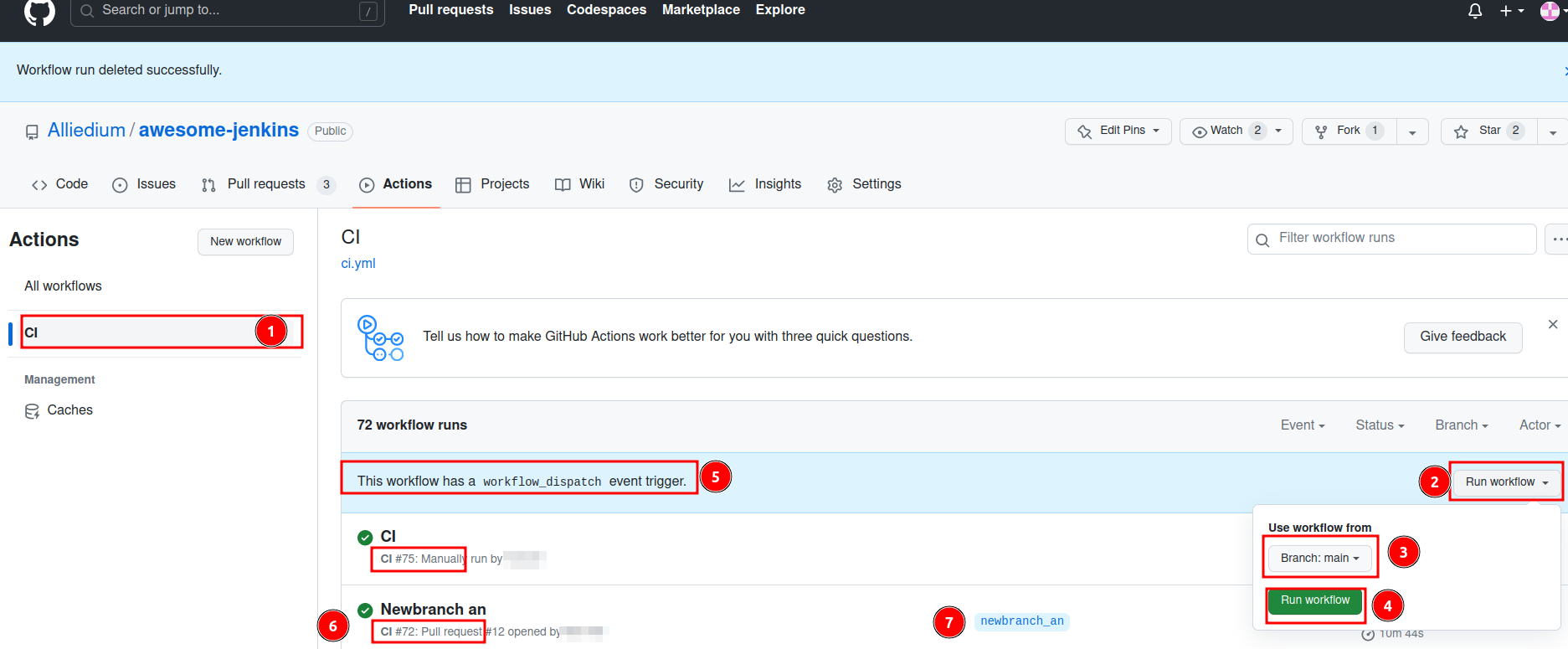Open the Branch filter dropdown
This screenshot has height=649, width=1568.
(1462, 425)
